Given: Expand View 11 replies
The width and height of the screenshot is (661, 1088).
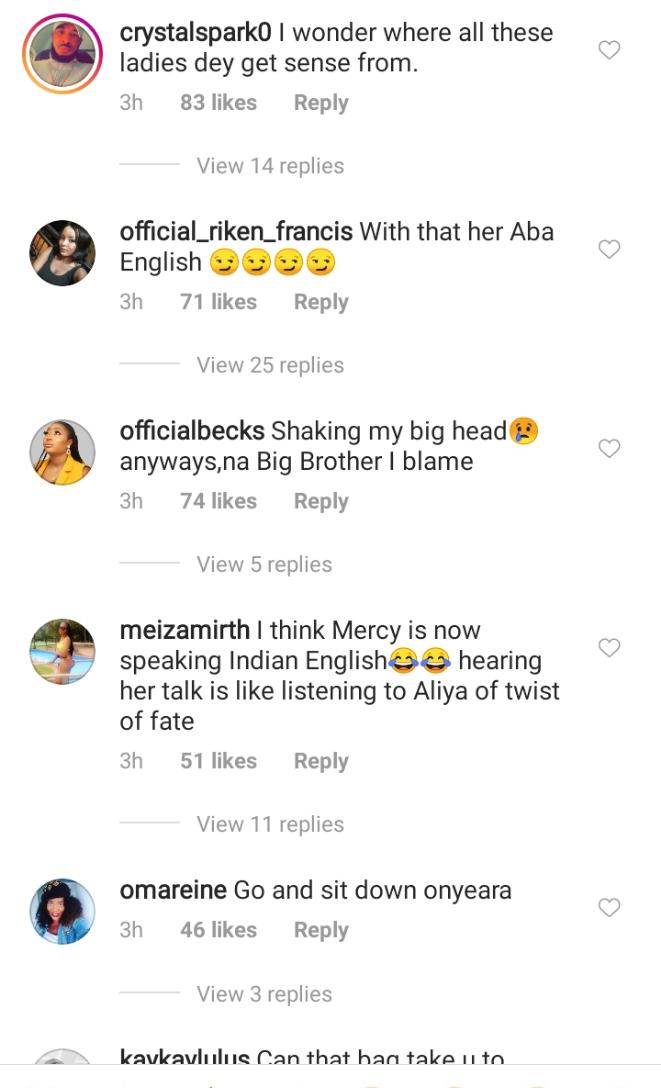Looking at the screenshot, I should click(x=270, y=824).
